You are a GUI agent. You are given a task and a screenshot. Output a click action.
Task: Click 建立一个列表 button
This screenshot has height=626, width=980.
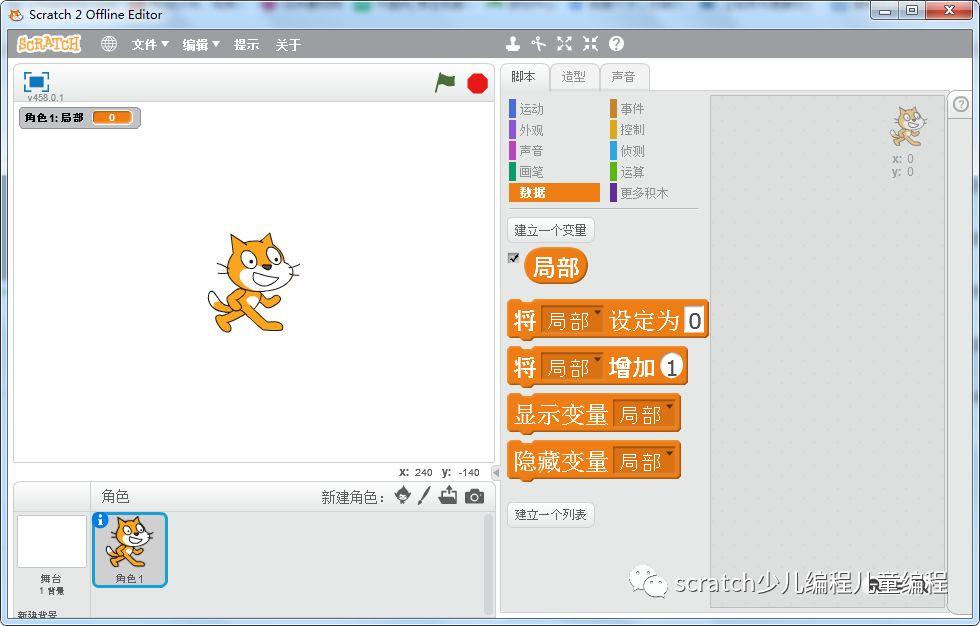pyautogui.click(x=550, y=514)
